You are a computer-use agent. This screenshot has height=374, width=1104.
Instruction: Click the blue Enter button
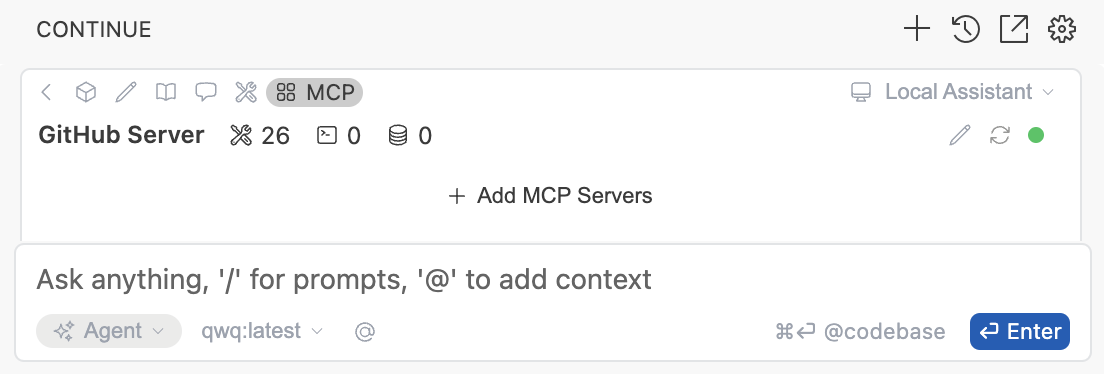tap(1020, 331)
